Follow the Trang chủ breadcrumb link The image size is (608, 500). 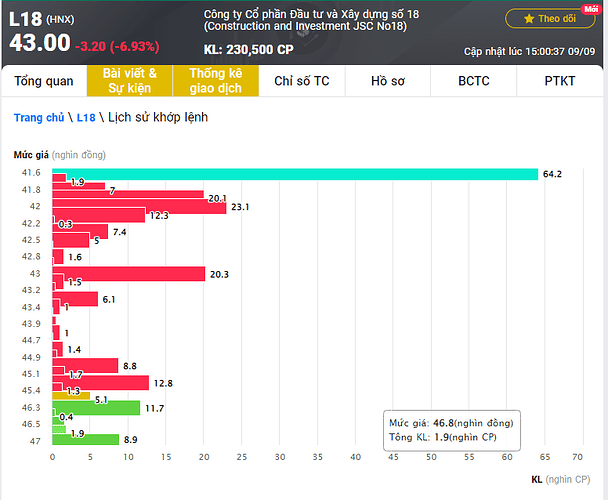pos(41,118)
